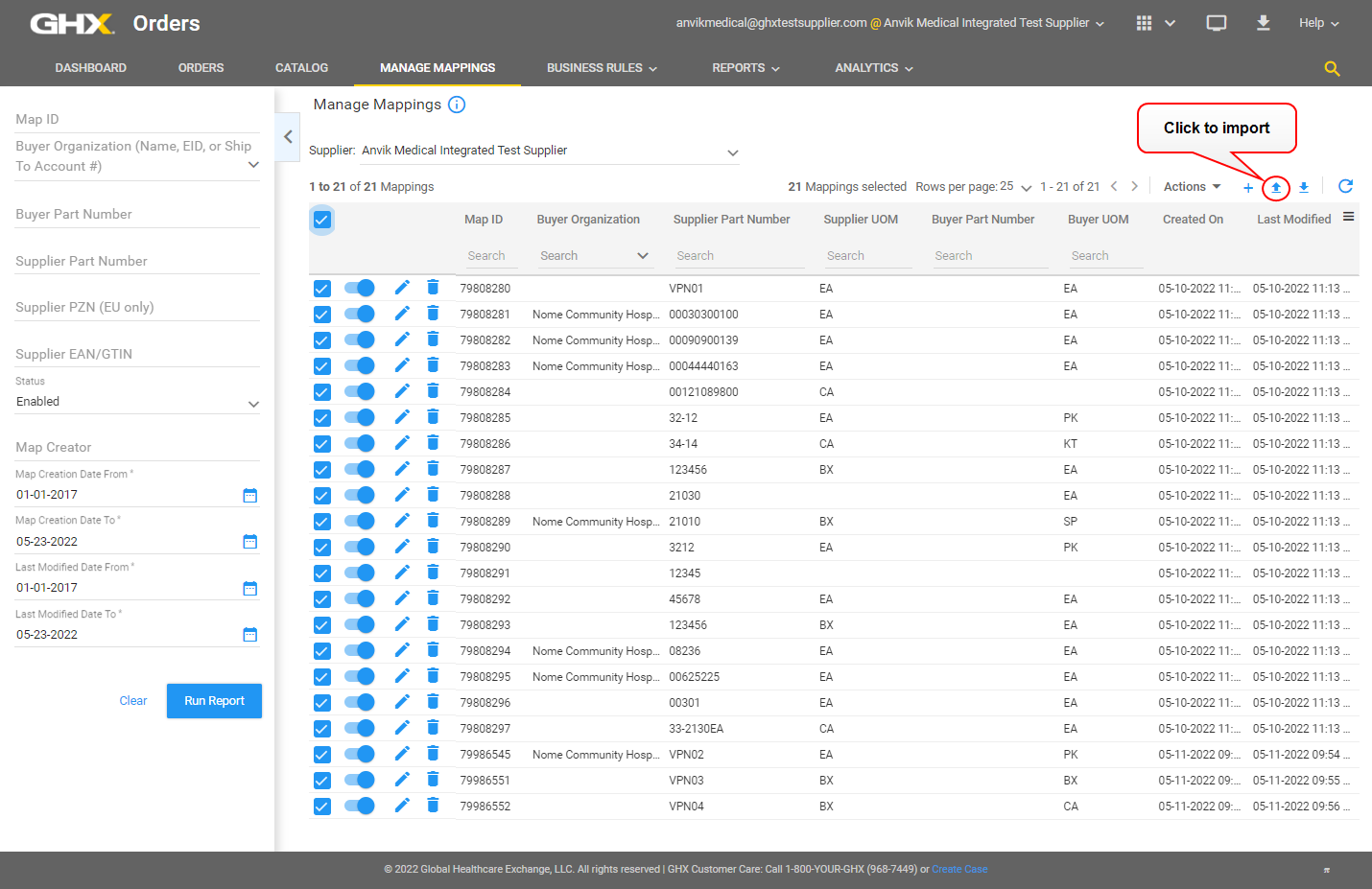Click the Supplier EAN/GTIN filter field
The height and width of the screenshot is (889, 1372).
pyautogui.click(x=137, y=354)
